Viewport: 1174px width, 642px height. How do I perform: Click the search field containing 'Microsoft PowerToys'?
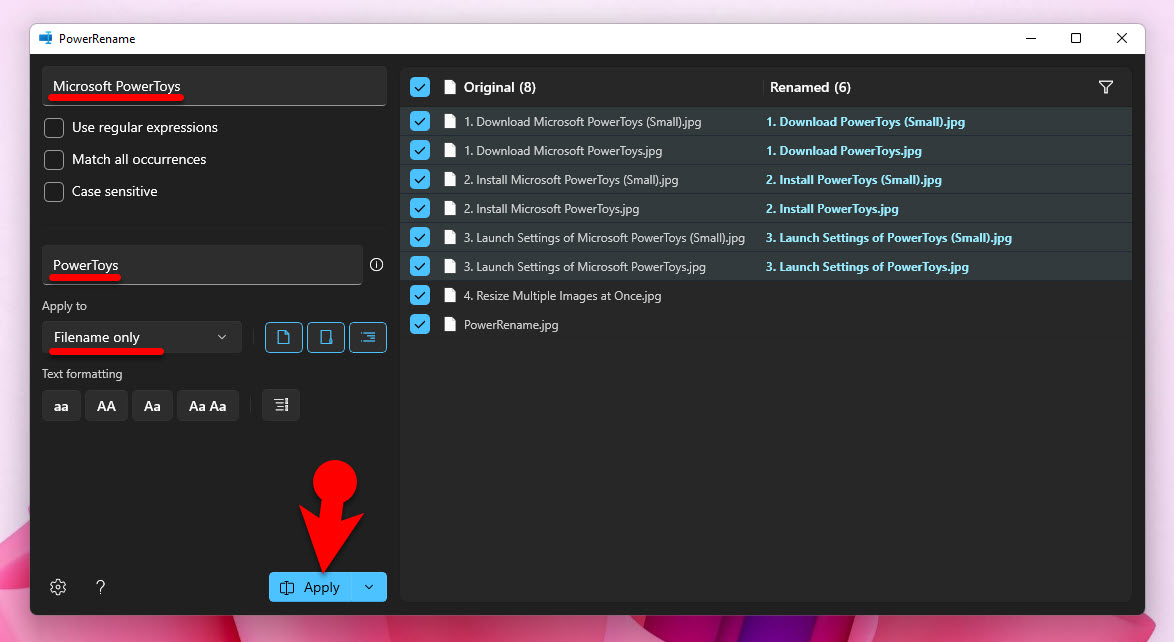point(214,86)
